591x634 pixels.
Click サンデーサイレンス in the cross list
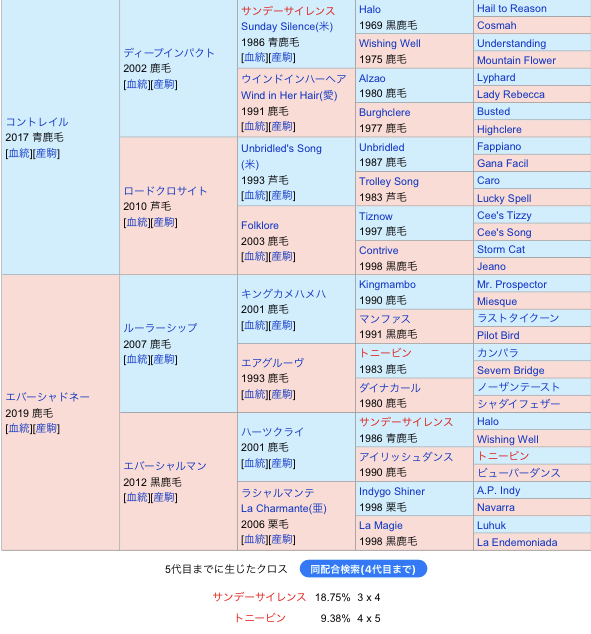click(x=259, y=597)
